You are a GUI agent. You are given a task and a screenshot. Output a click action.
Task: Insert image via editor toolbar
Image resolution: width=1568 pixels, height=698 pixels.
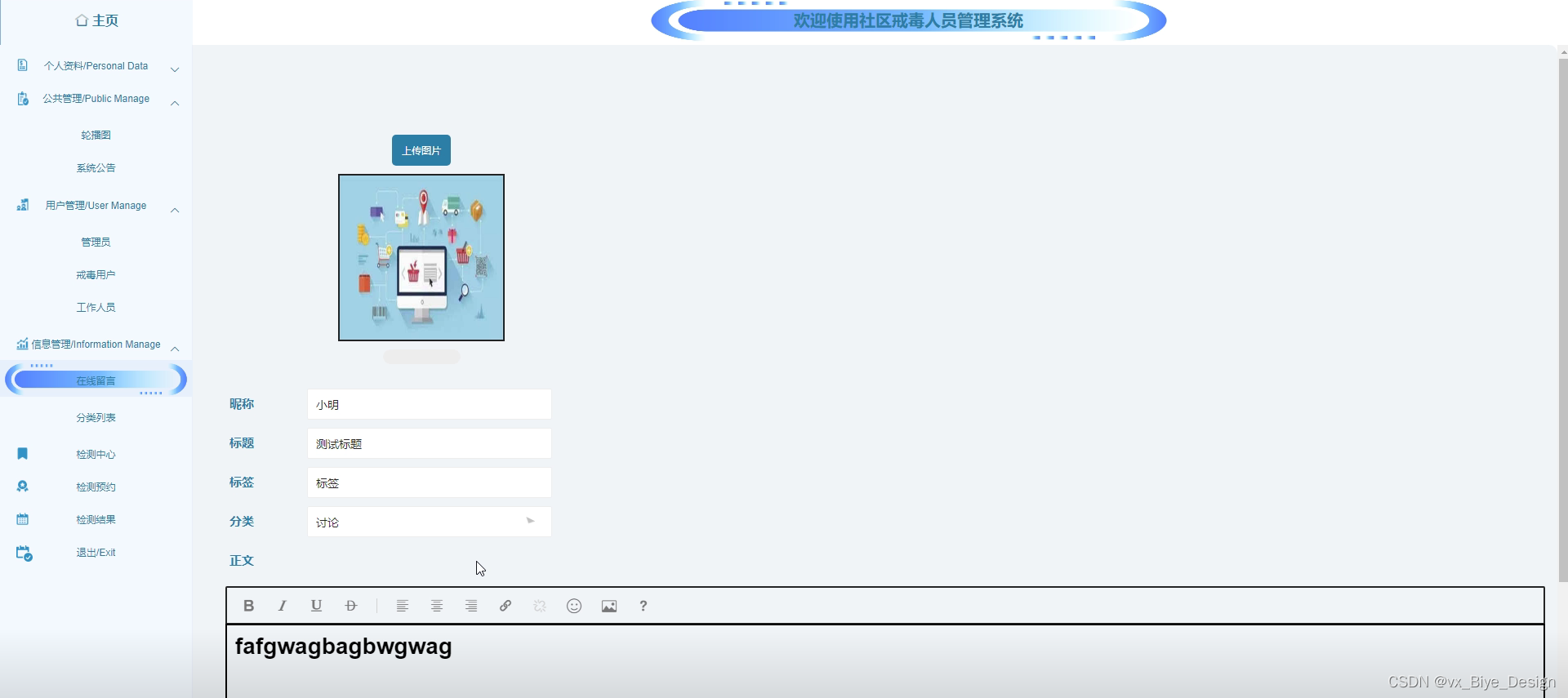609,606
